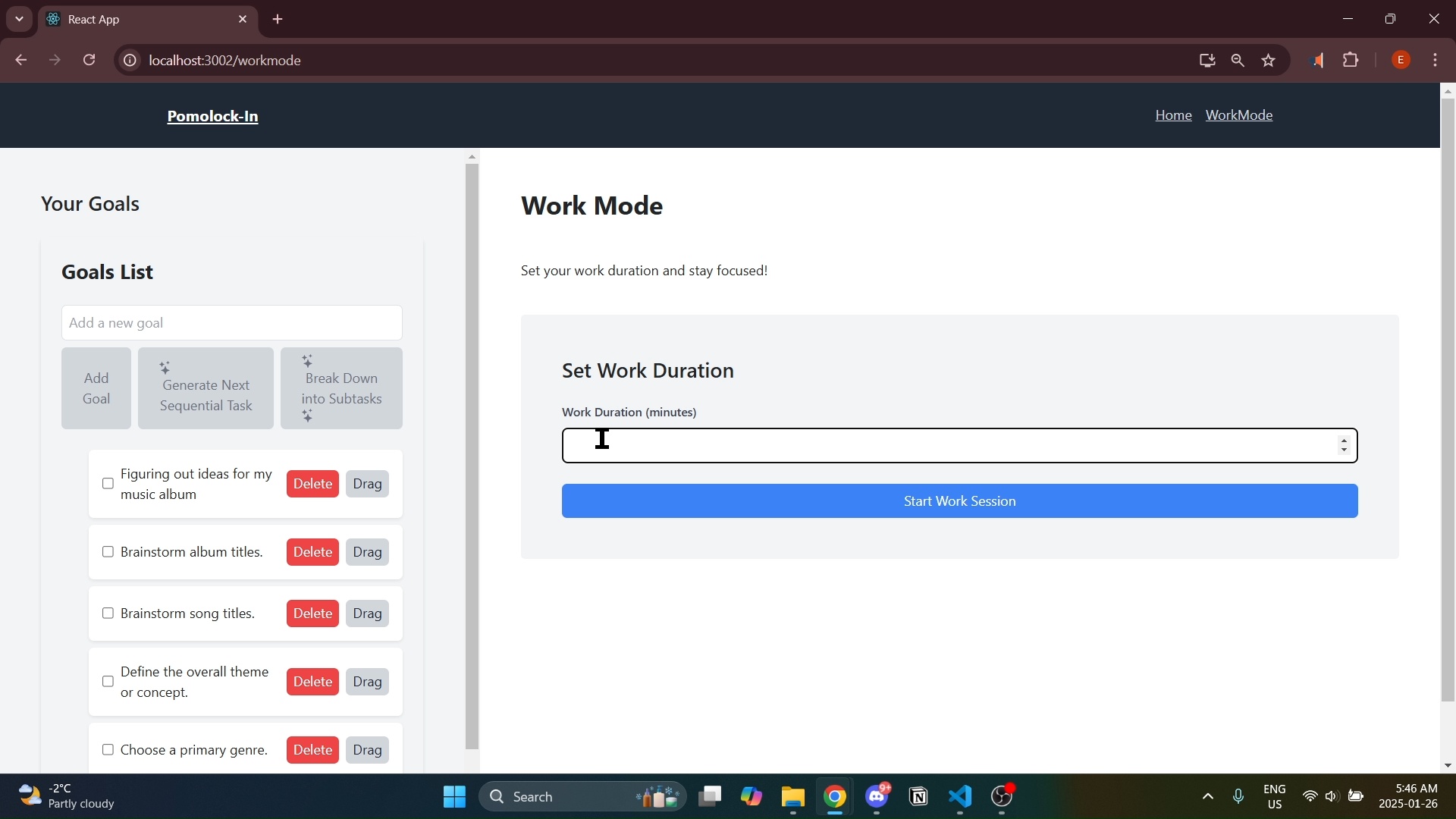The height and width of the screenshot is (819, 1456).
Task: Expand the tab search dropdown arrow
Action: 19,19
